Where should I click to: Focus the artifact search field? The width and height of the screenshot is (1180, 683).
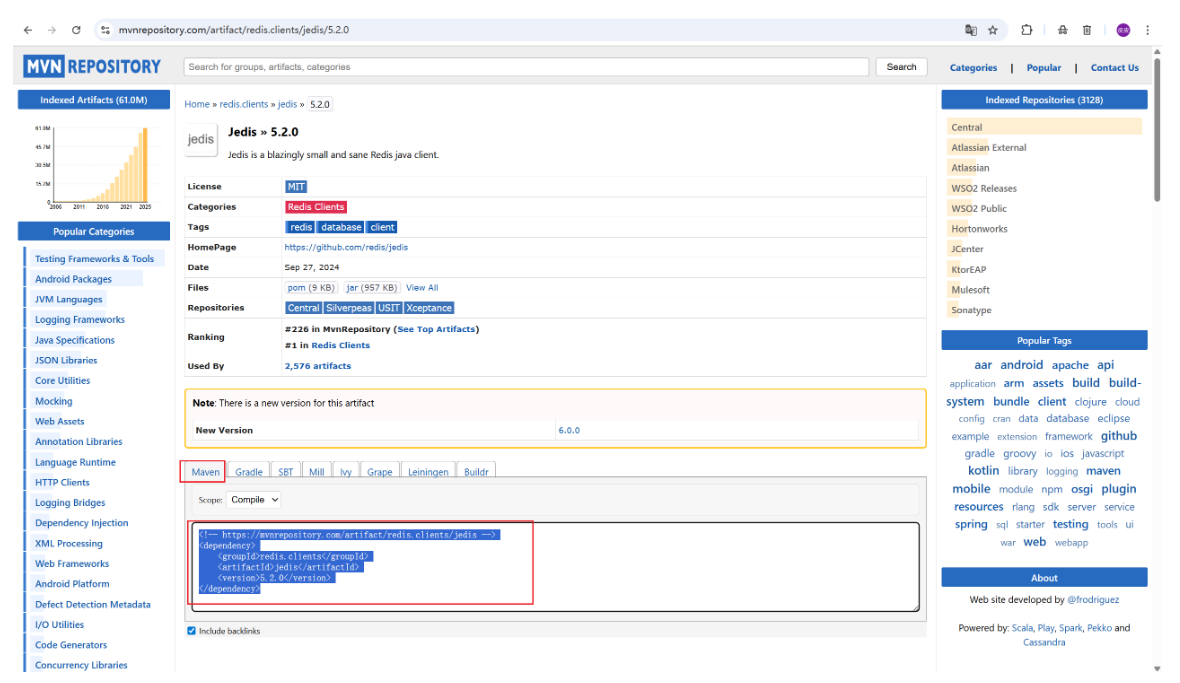(x=526, y=67)
